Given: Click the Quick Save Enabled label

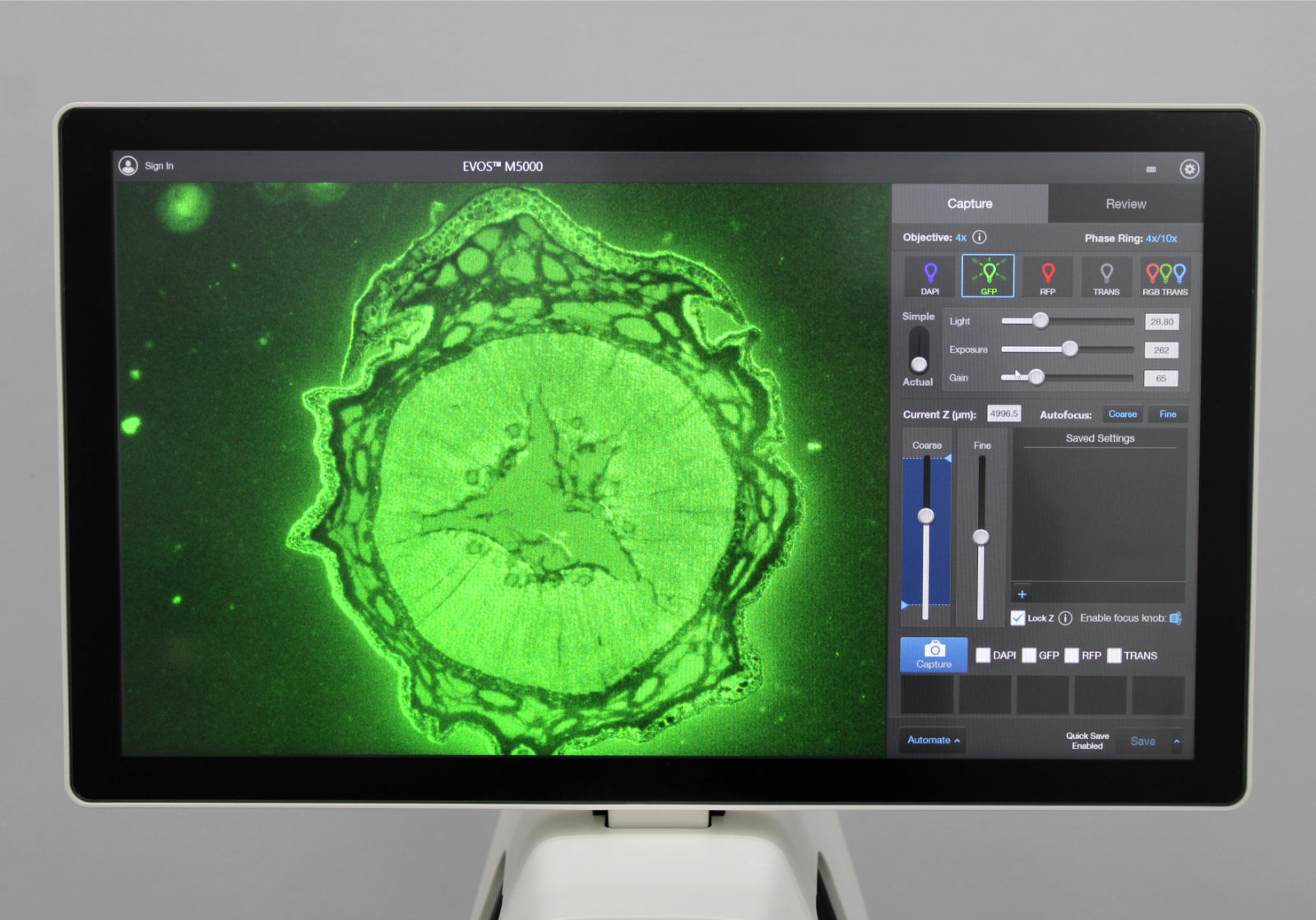Looking at the screenshot, I should [1087, 741].
